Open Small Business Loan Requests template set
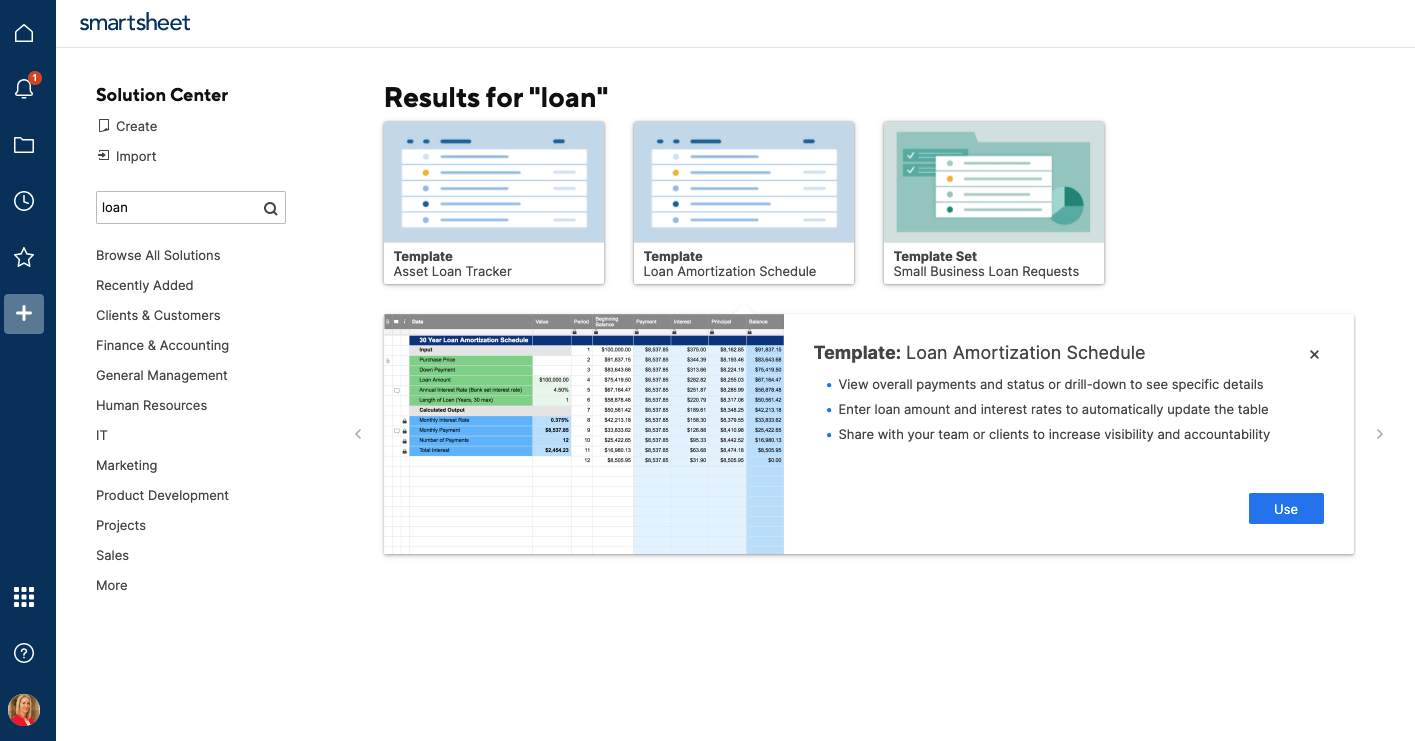Image resolution: width=1415 pixels, height=741 pixels. 994,203
